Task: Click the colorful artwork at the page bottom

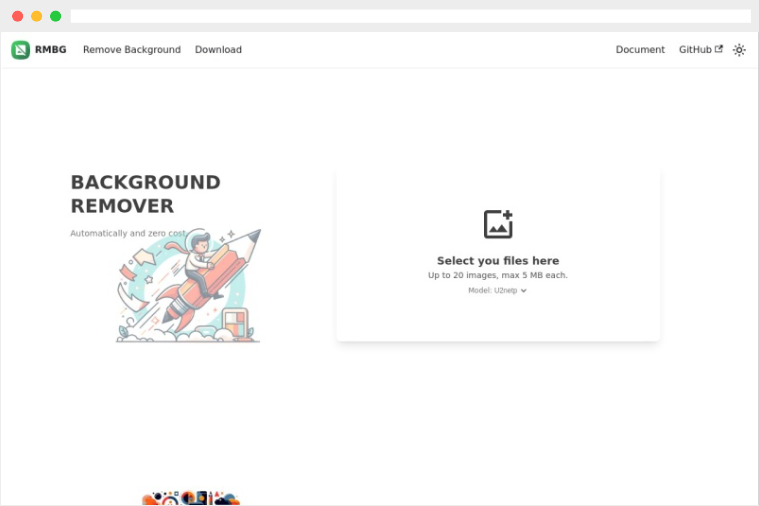Action: point(191,498)
